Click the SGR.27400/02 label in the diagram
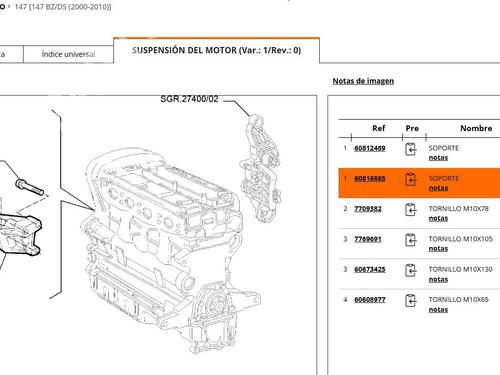The height and width of the screenshot is (375, 500). pos(189,99)
